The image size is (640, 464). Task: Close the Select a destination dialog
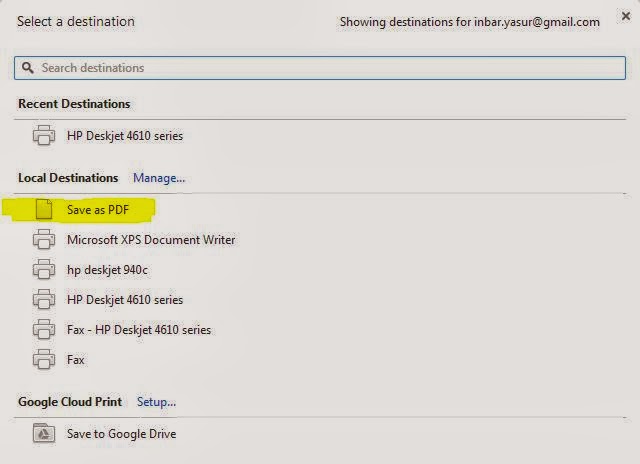pyautogui.click(x=626, y=16)
